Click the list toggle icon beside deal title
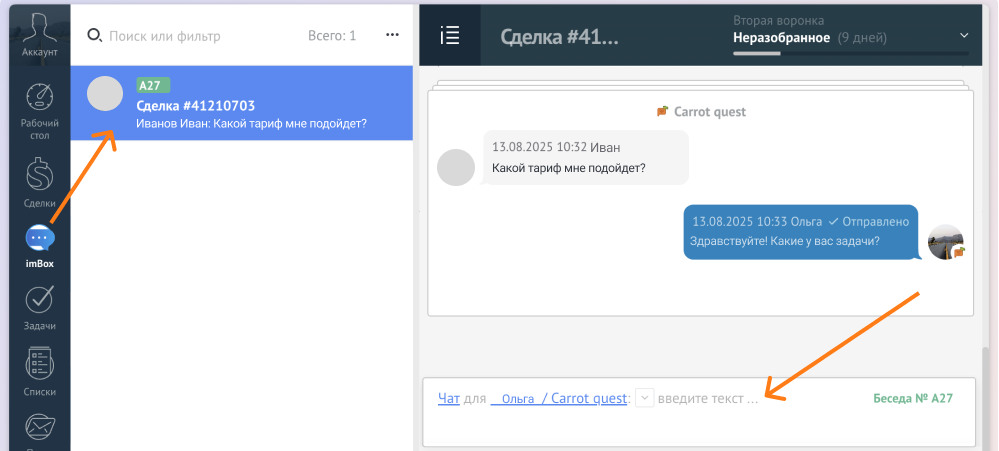Viewport: 999px width, 451px height. [450, 35]
